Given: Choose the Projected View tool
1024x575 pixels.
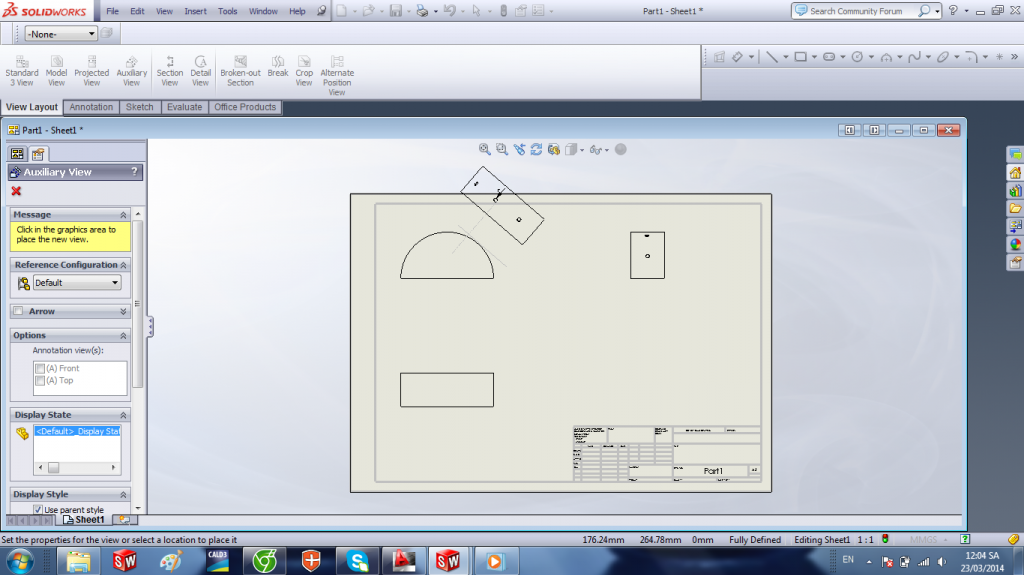Looking at the screenshot, I should pyautogui.click(x=91, y=71).
